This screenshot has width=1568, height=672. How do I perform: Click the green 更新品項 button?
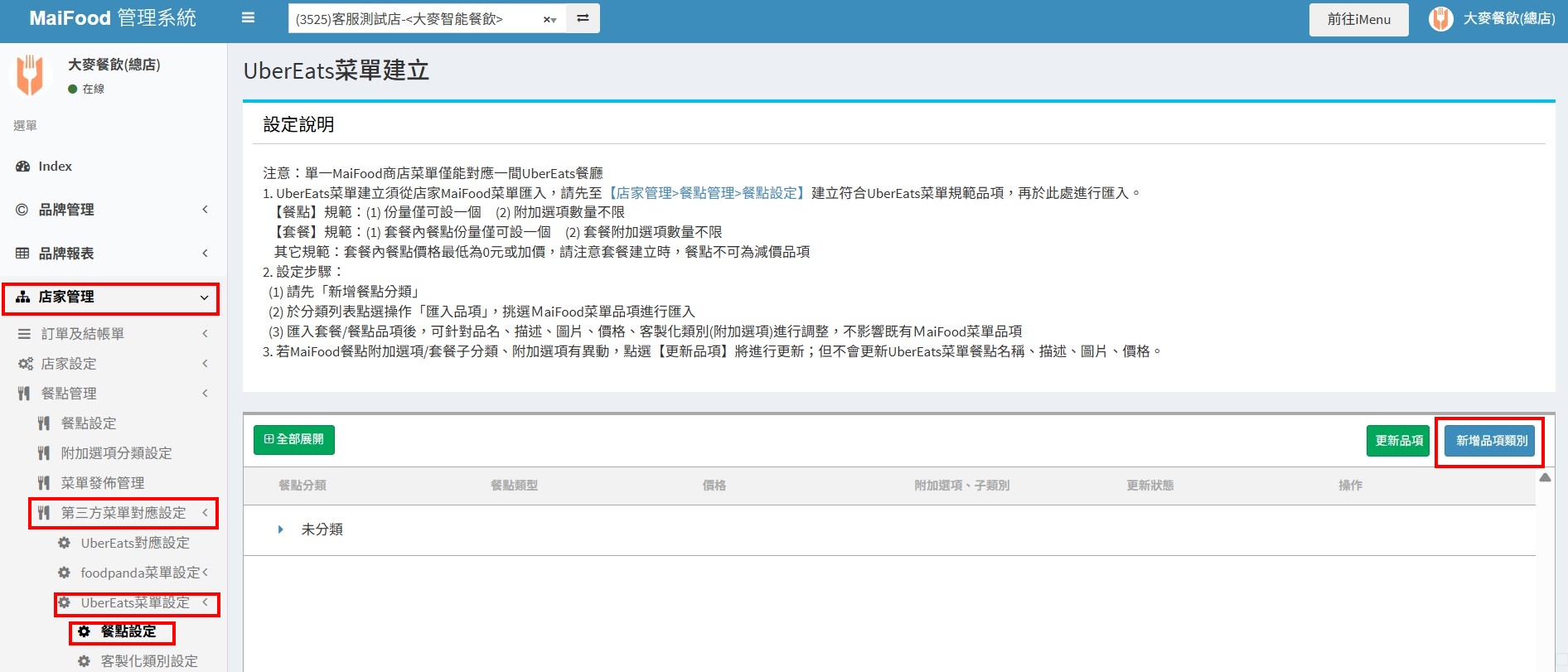1398,441
